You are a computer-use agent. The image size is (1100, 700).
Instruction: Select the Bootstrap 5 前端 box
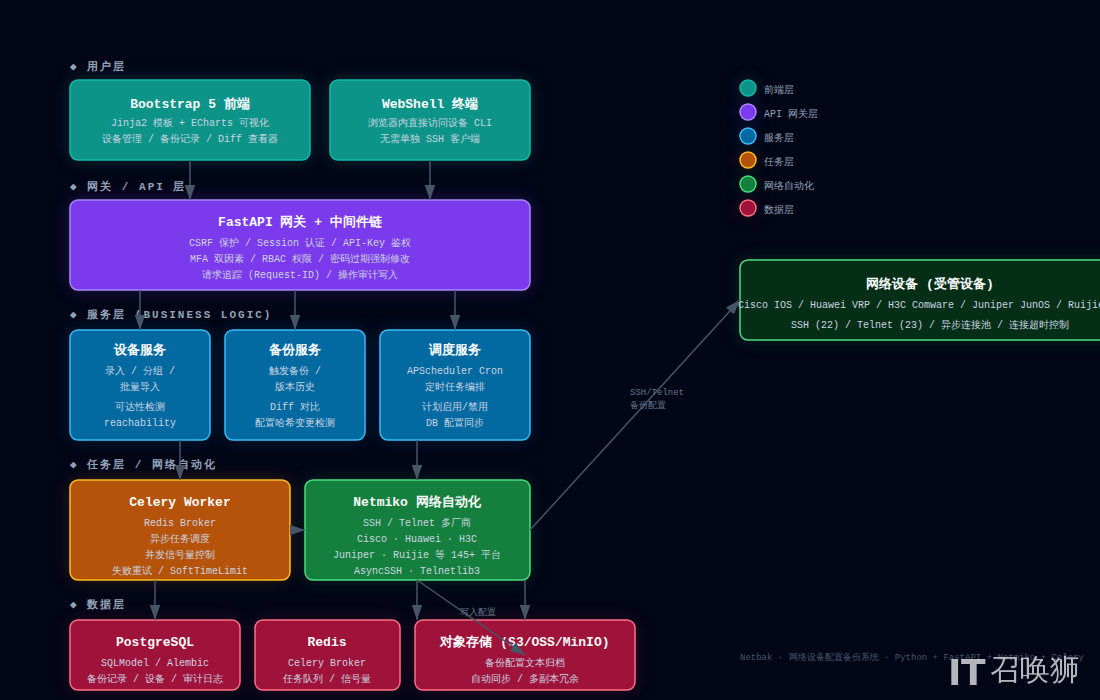tap(190, 120)
